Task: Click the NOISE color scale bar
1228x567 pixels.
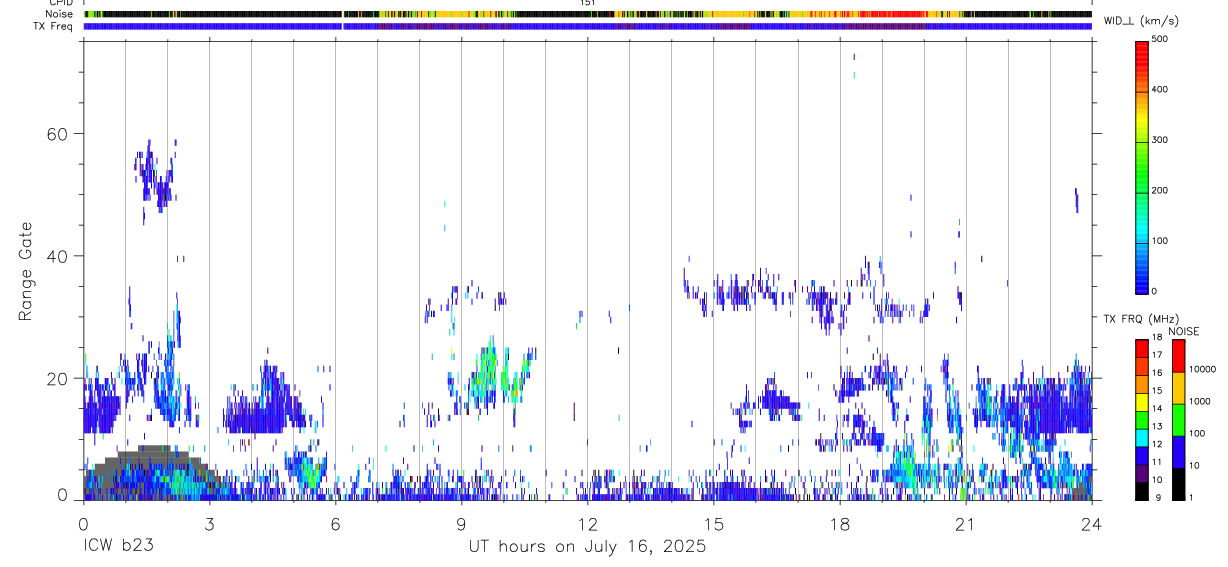Action: coord(1178,419)
